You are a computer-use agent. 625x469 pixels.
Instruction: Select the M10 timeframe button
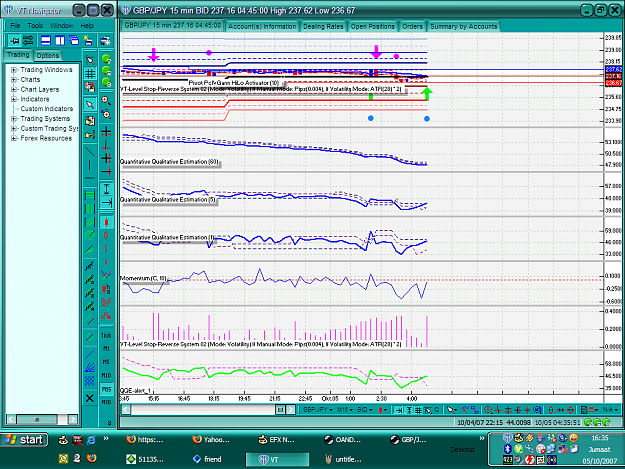(x=106, y=376)
